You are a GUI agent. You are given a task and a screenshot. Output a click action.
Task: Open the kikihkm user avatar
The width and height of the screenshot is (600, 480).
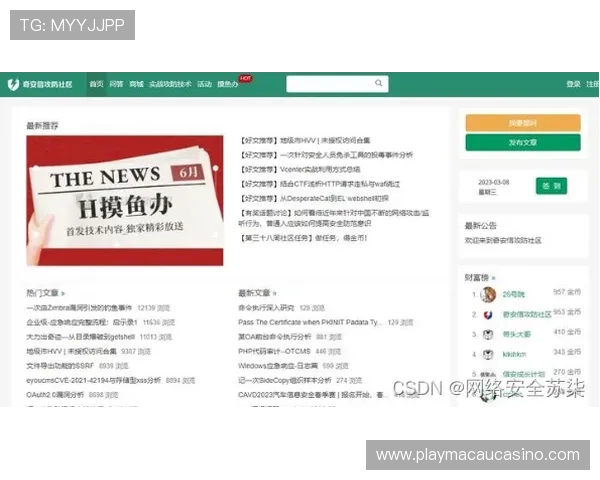pos(488,354)
